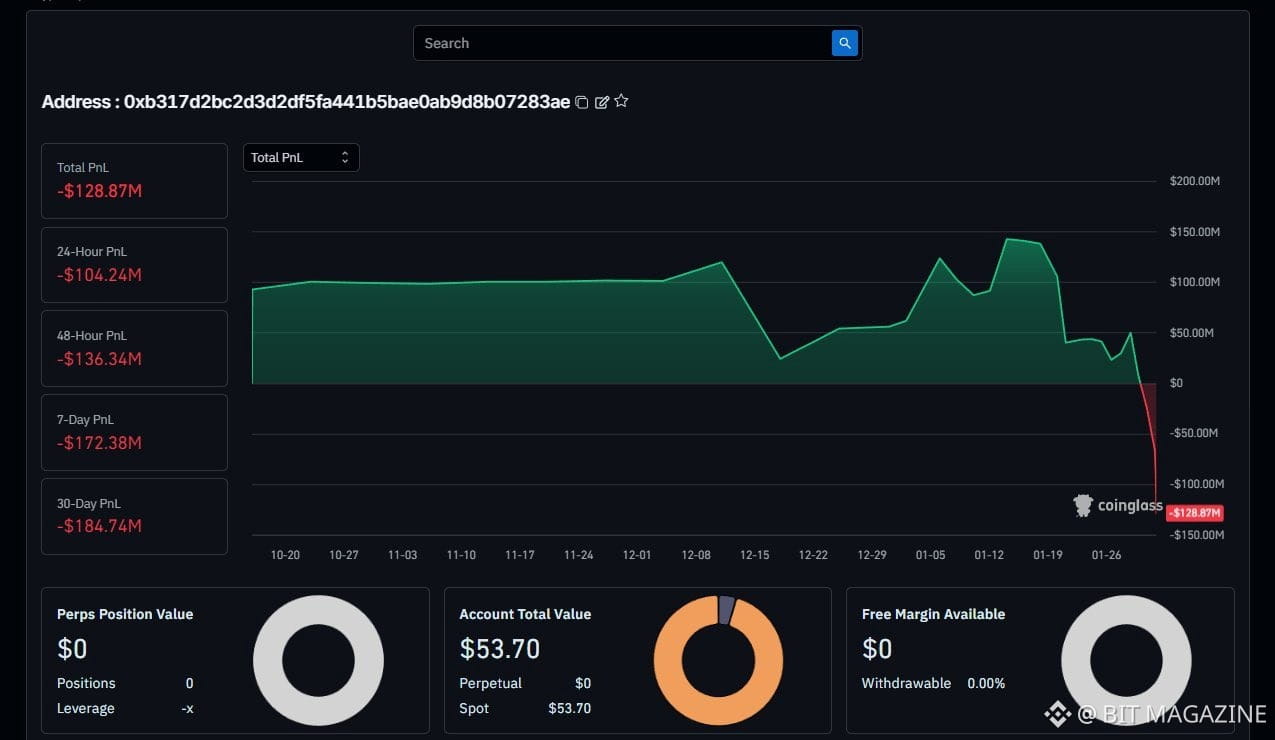
Task: Click the -$104.24M 24-Hour PnL value
Action: point(99,275)
